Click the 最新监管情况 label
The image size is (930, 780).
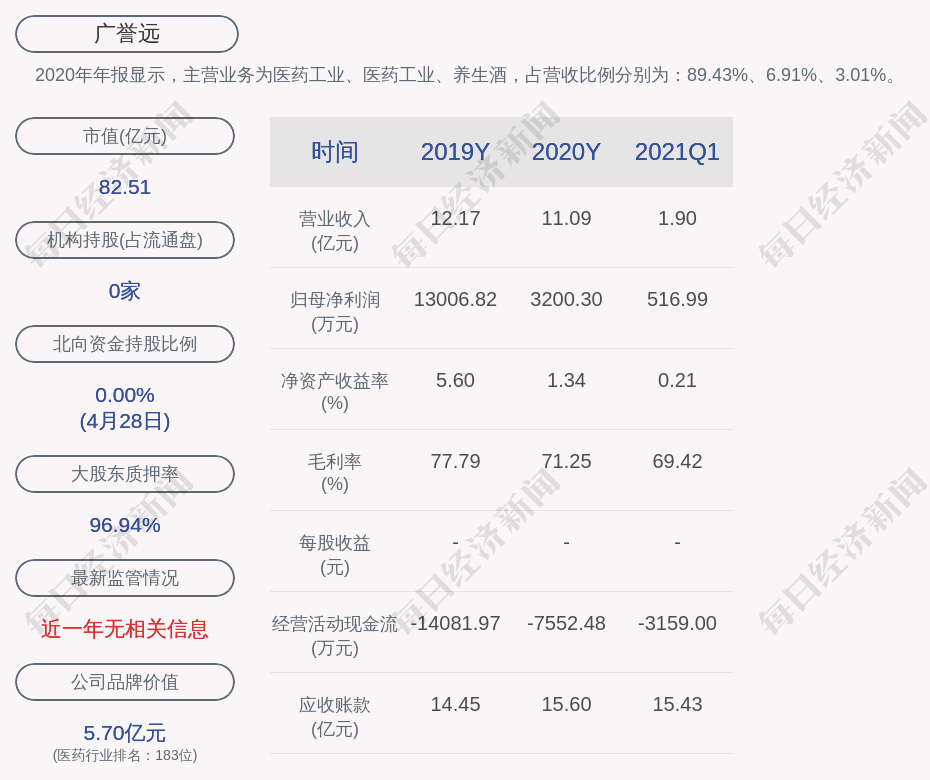(125, 578)
